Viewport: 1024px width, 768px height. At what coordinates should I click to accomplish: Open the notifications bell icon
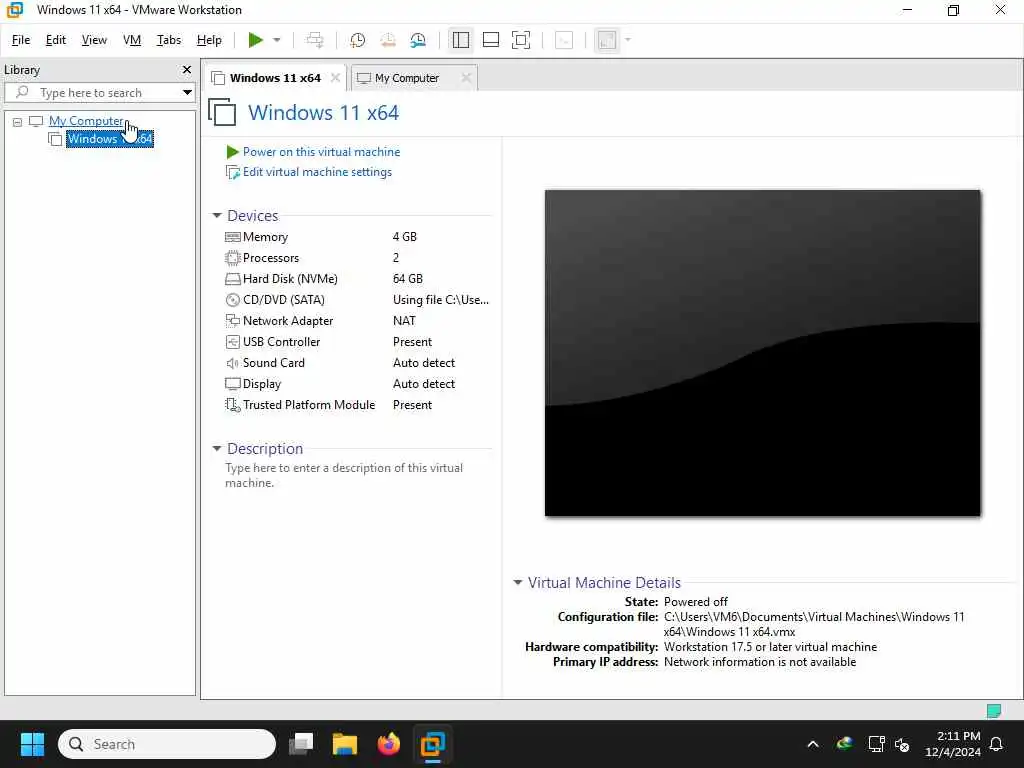point(996,744)
